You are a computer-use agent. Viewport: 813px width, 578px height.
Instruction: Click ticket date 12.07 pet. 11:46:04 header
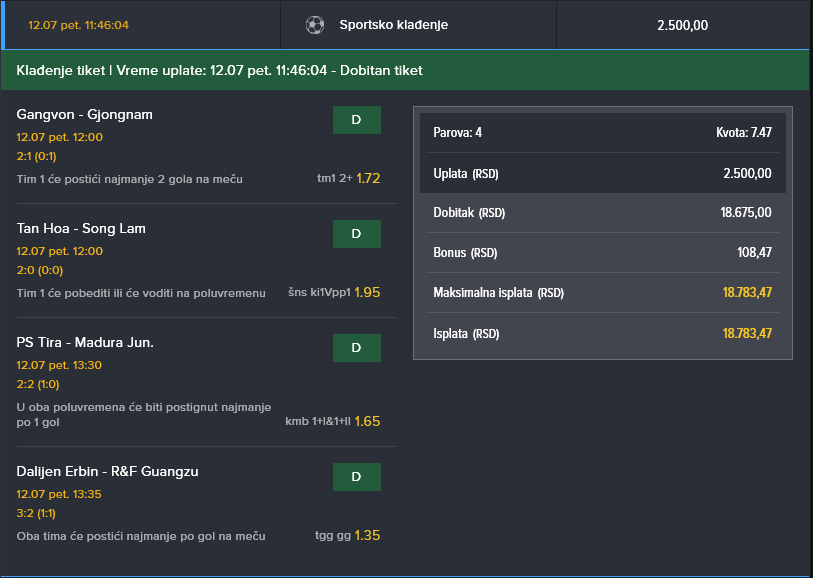pos(78,25)
